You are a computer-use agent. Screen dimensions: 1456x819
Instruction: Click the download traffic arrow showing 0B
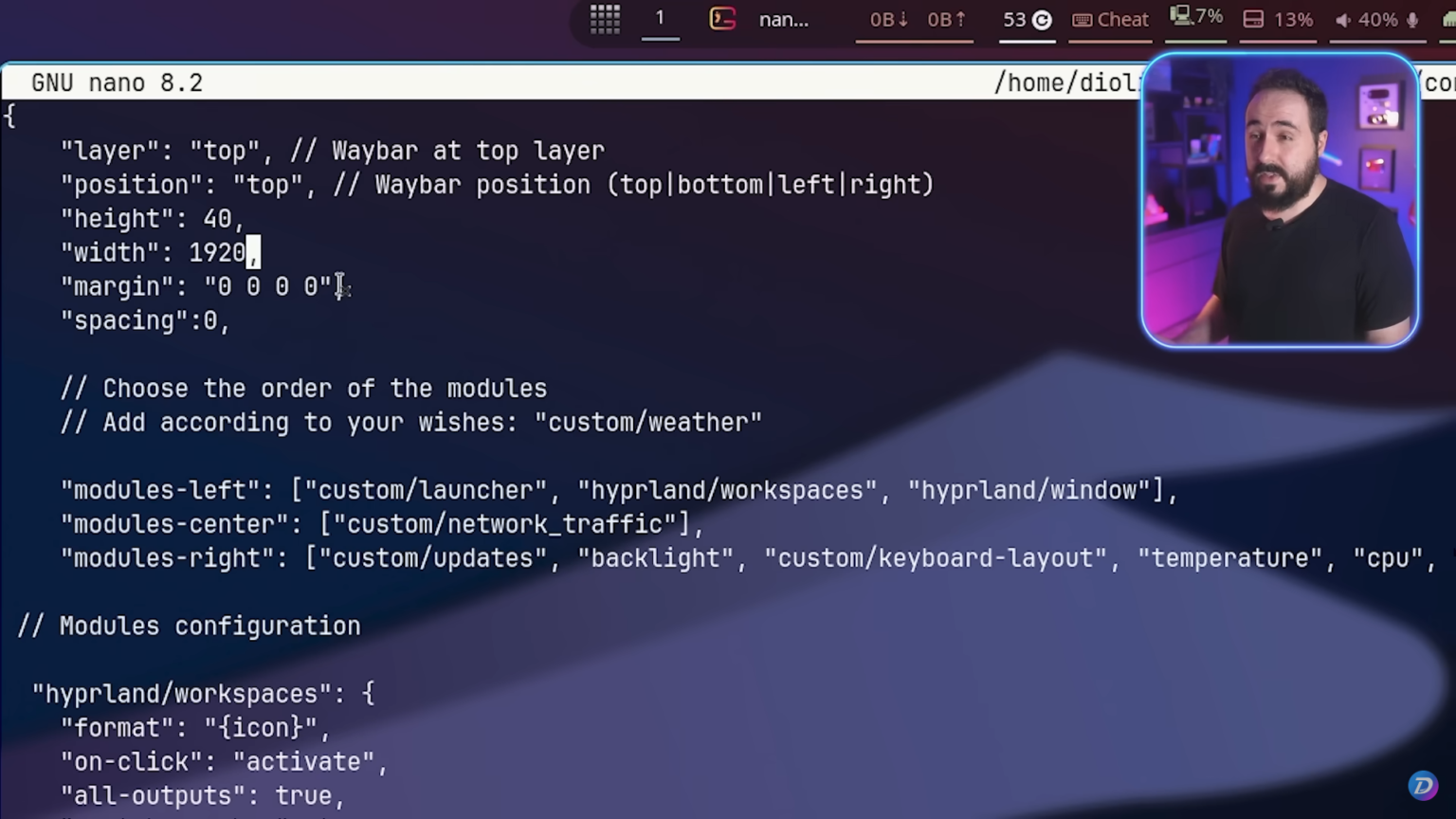pos(888,19)
